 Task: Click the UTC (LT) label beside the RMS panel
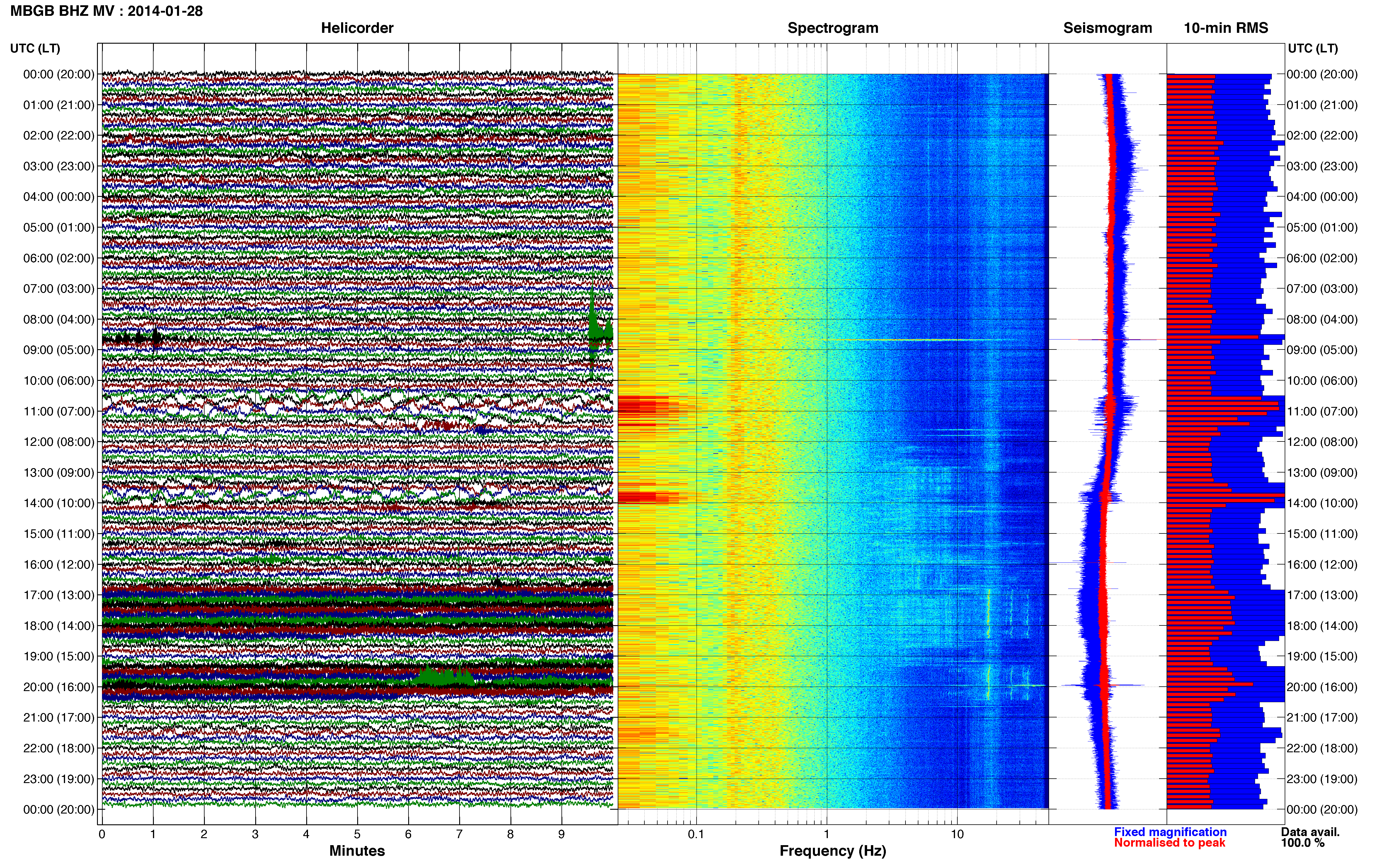[1313, 48]
